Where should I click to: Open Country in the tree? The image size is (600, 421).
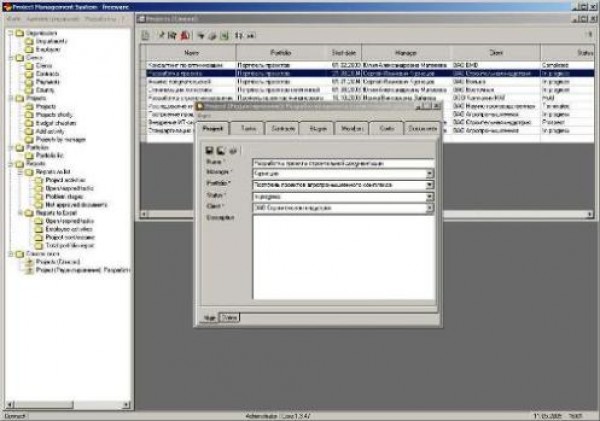coord(45,90)
